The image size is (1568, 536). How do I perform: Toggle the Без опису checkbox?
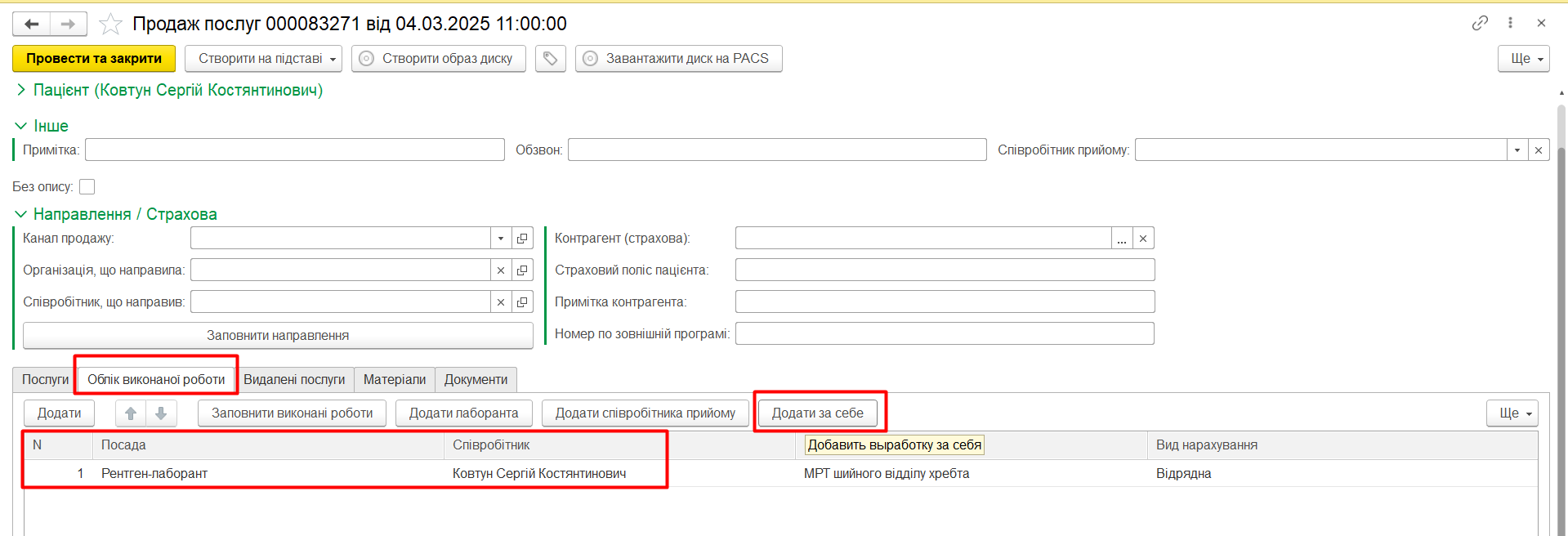(x=87, y=187)
